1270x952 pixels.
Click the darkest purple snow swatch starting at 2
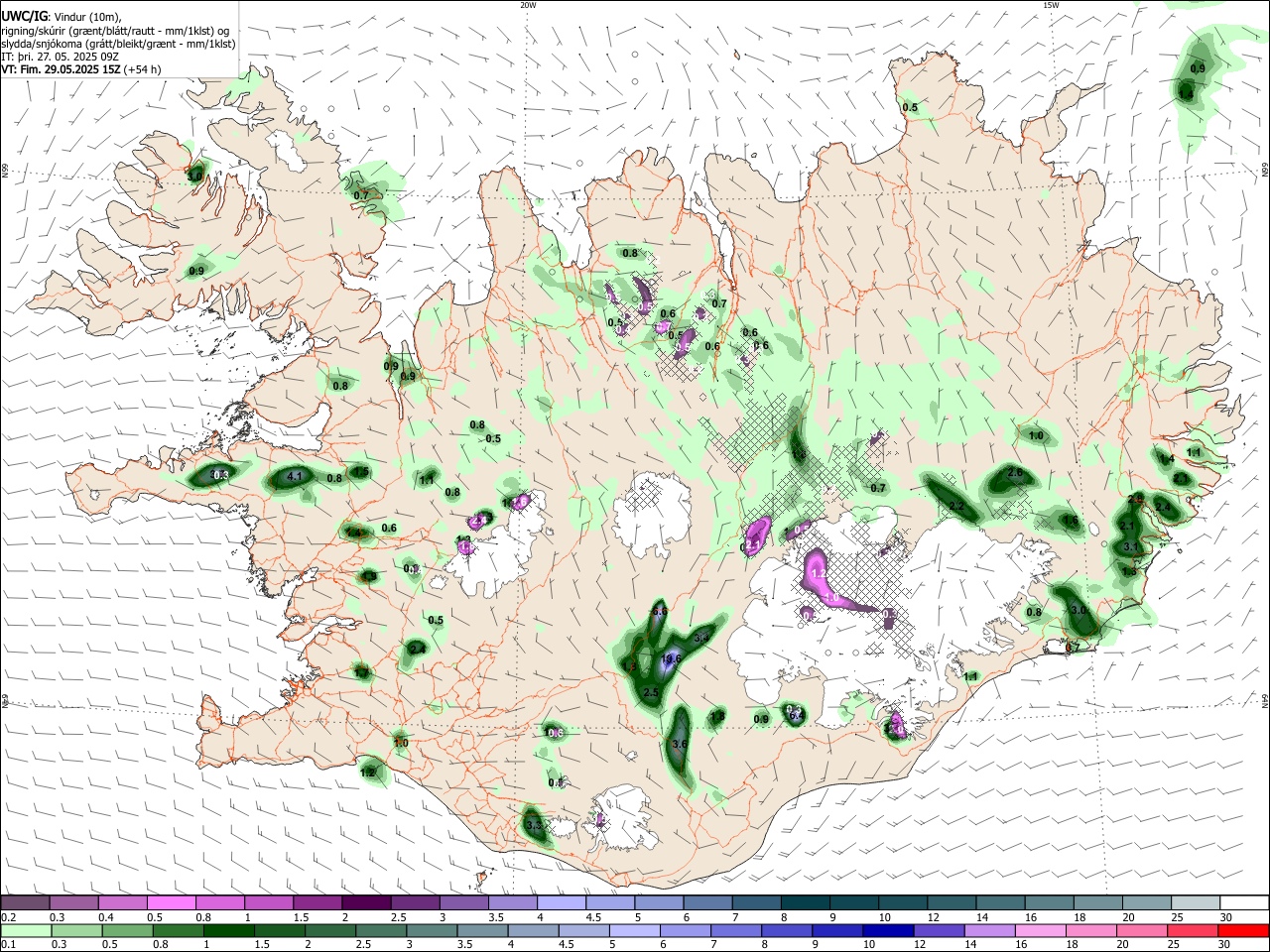366,902
